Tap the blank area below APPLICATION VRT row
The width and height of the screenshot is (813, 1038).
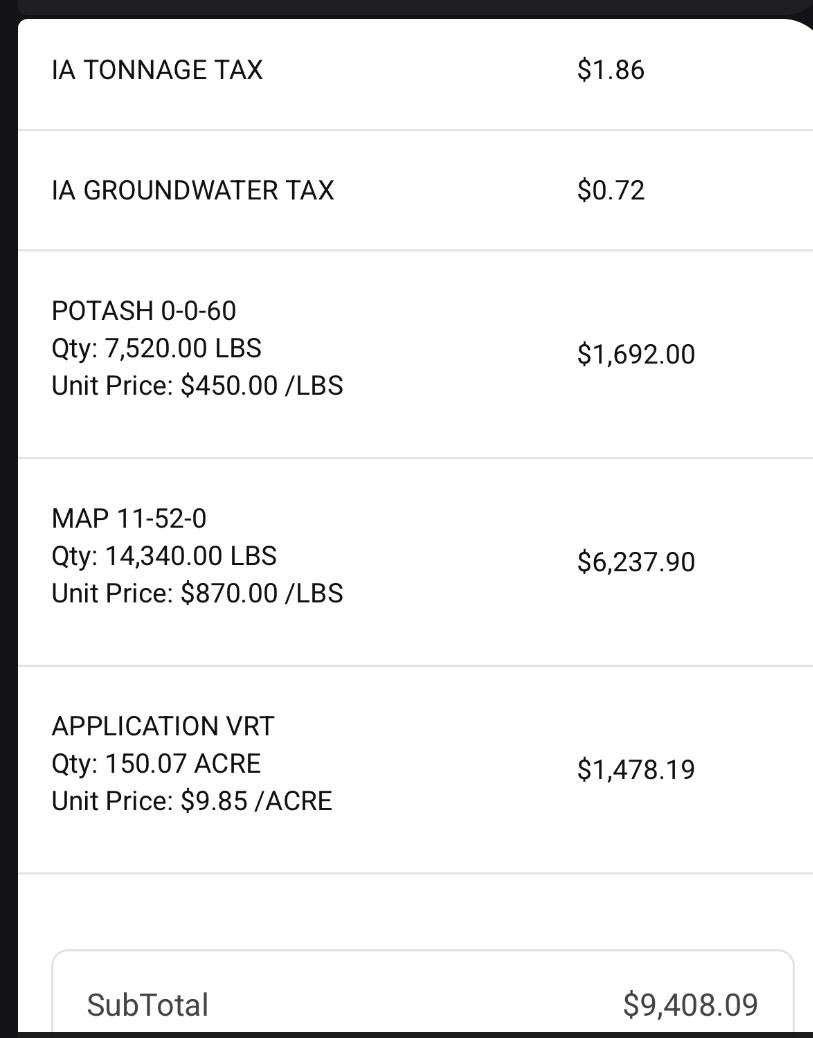click(x=400, y=910)
